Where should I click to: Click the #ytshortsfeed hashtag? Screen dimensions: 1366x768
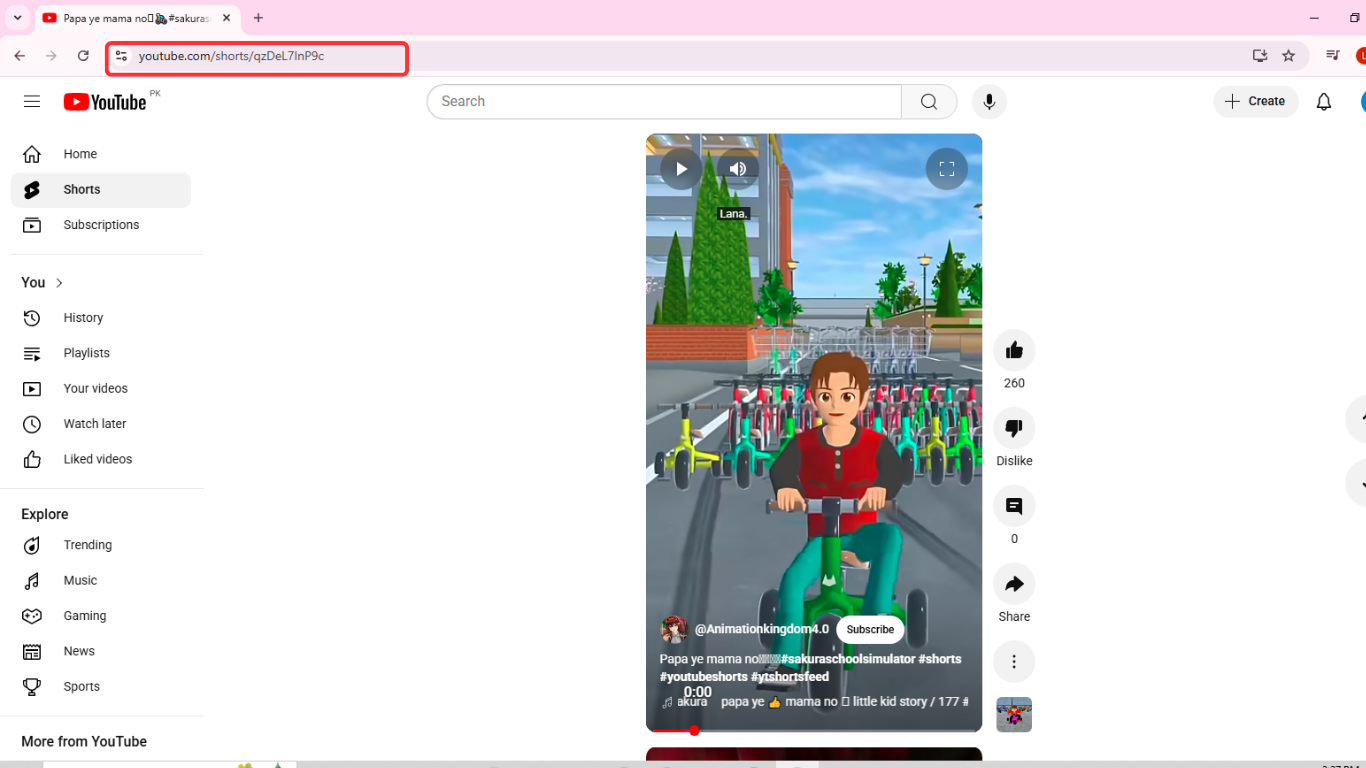point(790,677)
